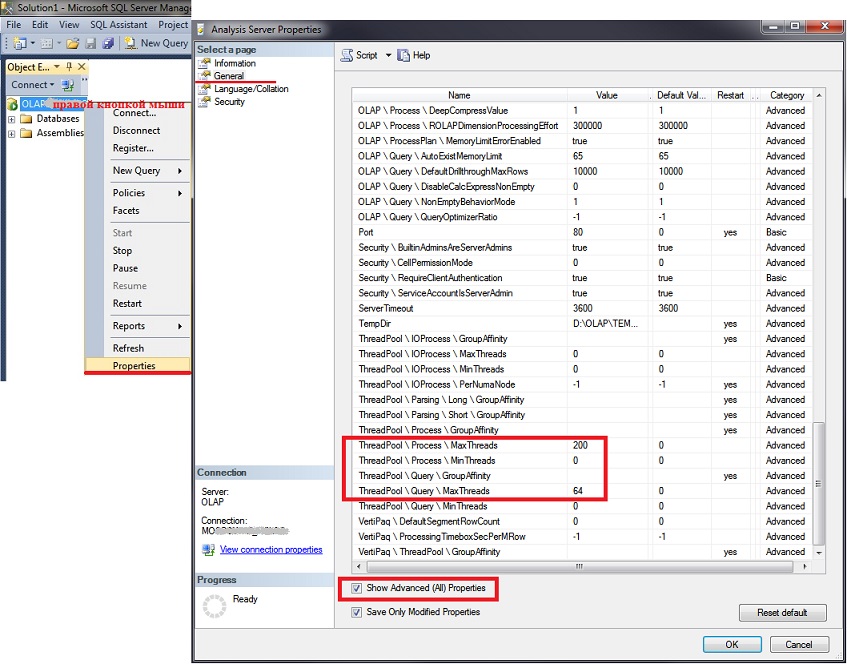Open the Language/Collation page

251,89
